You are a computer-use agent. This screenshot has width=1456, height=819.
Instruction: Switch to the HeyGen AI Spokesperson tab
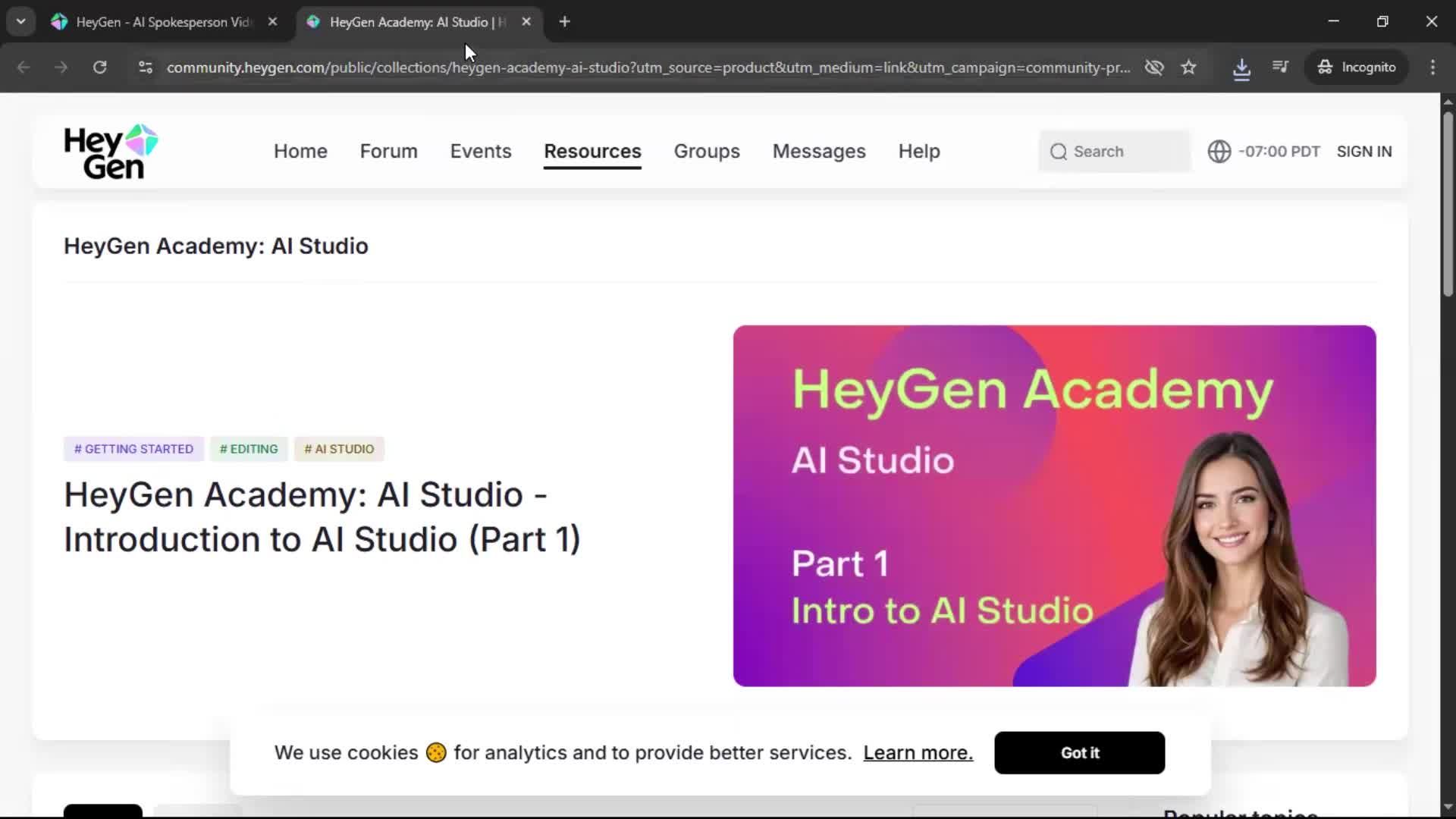163,22
